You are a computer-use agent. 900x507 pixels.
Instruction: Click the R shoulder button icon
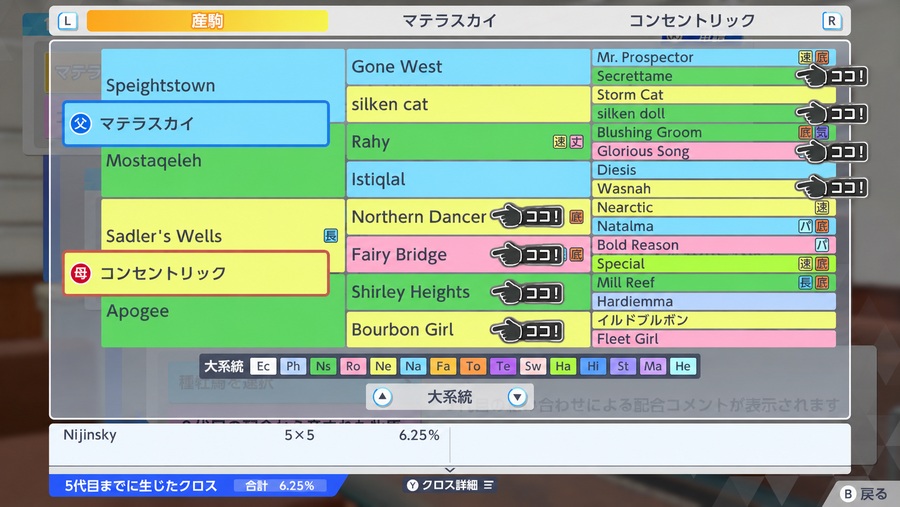831,21
